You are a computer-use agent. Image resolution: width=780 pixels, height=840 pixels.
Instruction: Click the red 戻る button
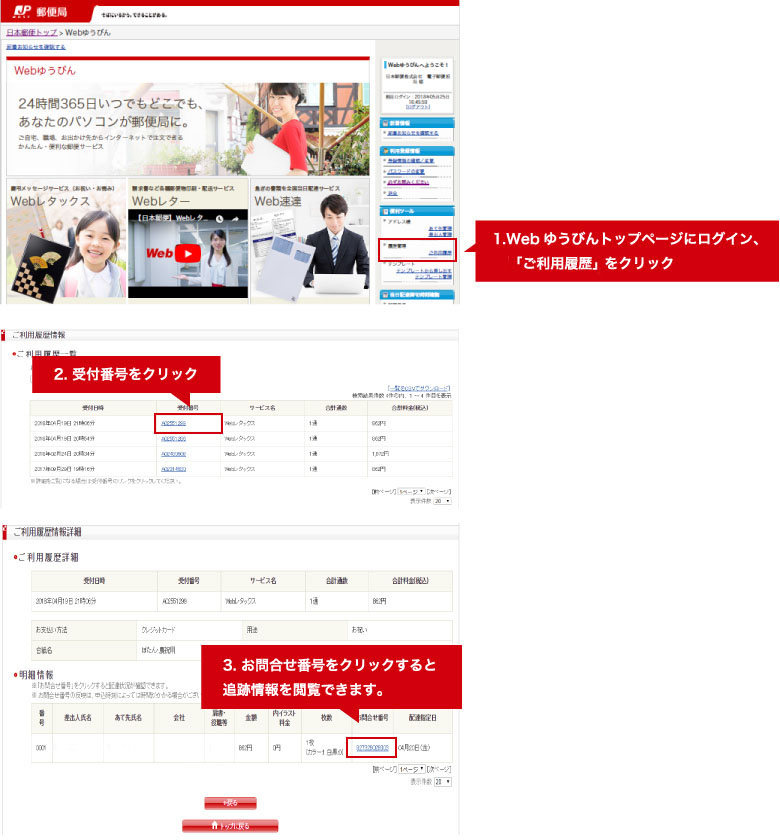click(230, 803)
